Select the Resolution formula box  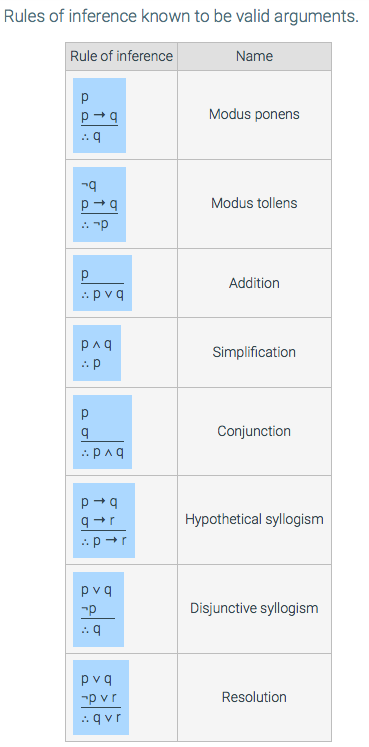pos(101,697)
